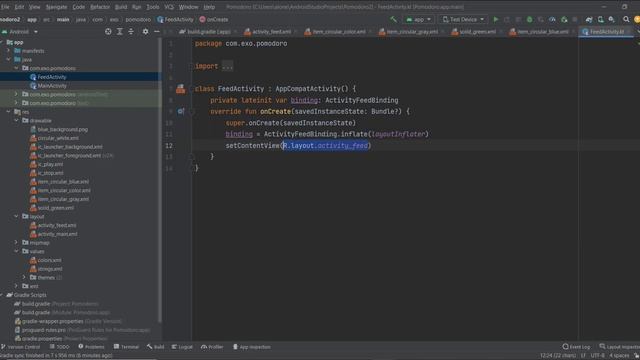Open project panel gear options
The height and width of the screenshot is (360, 640).
[145, 31]
